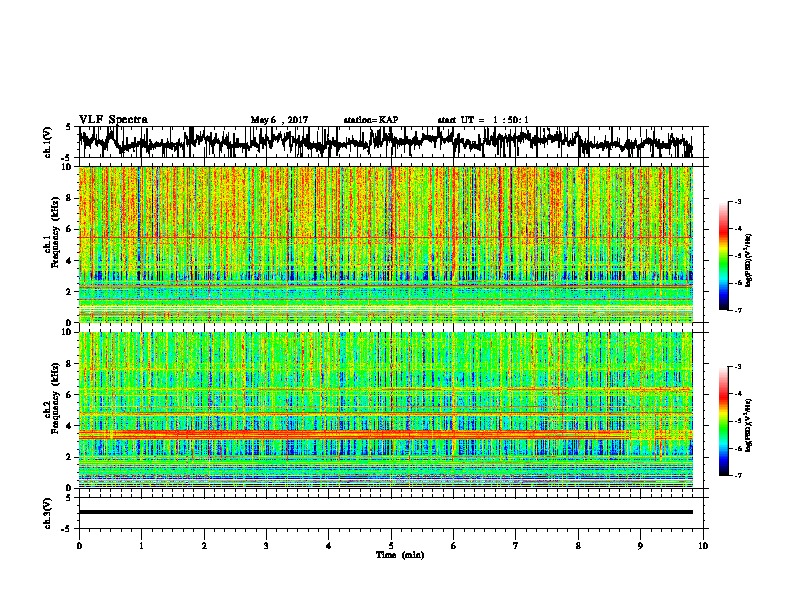
Task: Click the "ch.3(V)" axis label
Action: point(48,513)
